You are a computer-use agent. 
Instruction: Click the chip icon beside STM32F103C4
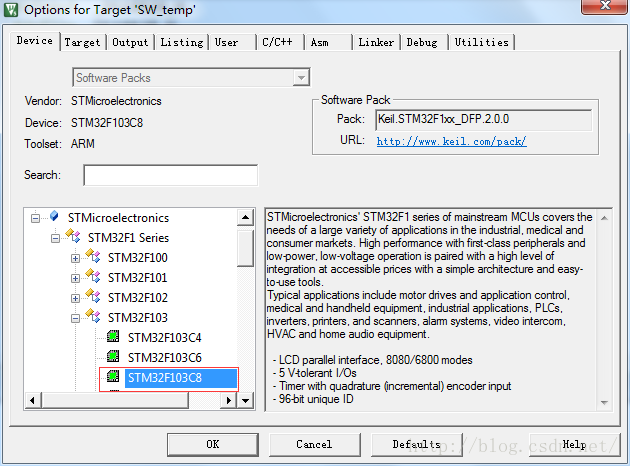113,336
